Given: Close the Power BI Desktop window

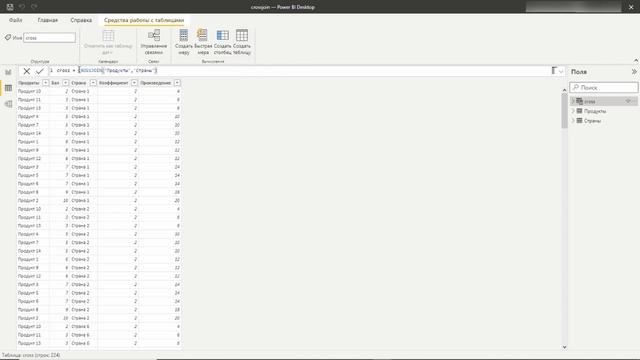Looking at the screenshot, I should 631,7.
